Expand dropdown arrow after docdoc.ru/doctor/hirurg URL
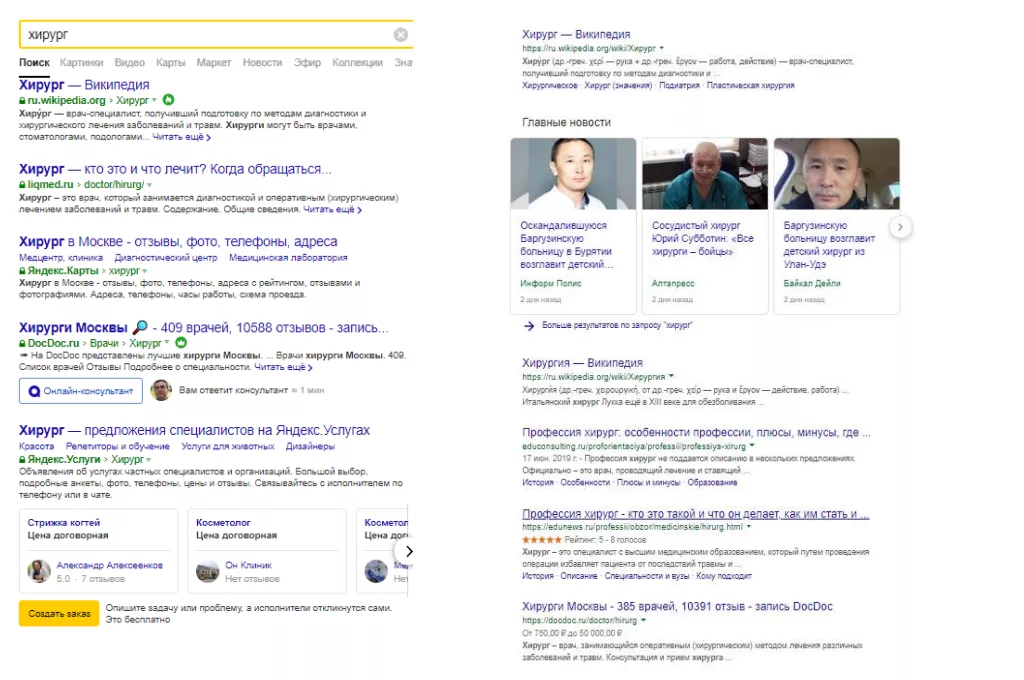The width and height of the screenshot is (1024, 680). pyautogui.click(x=643, y=621)
